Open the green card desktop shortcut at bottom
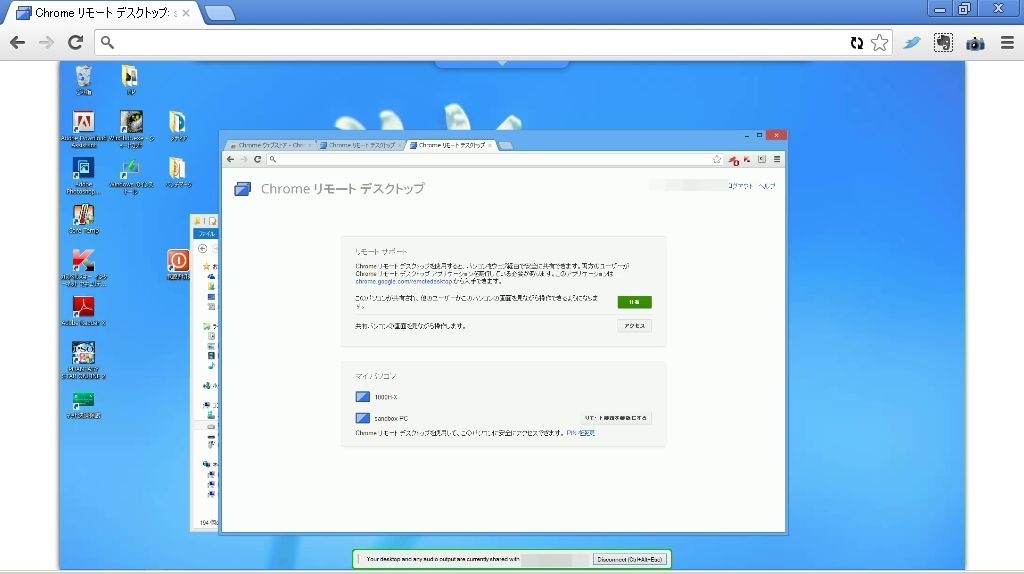 click(x=84, y=404)
